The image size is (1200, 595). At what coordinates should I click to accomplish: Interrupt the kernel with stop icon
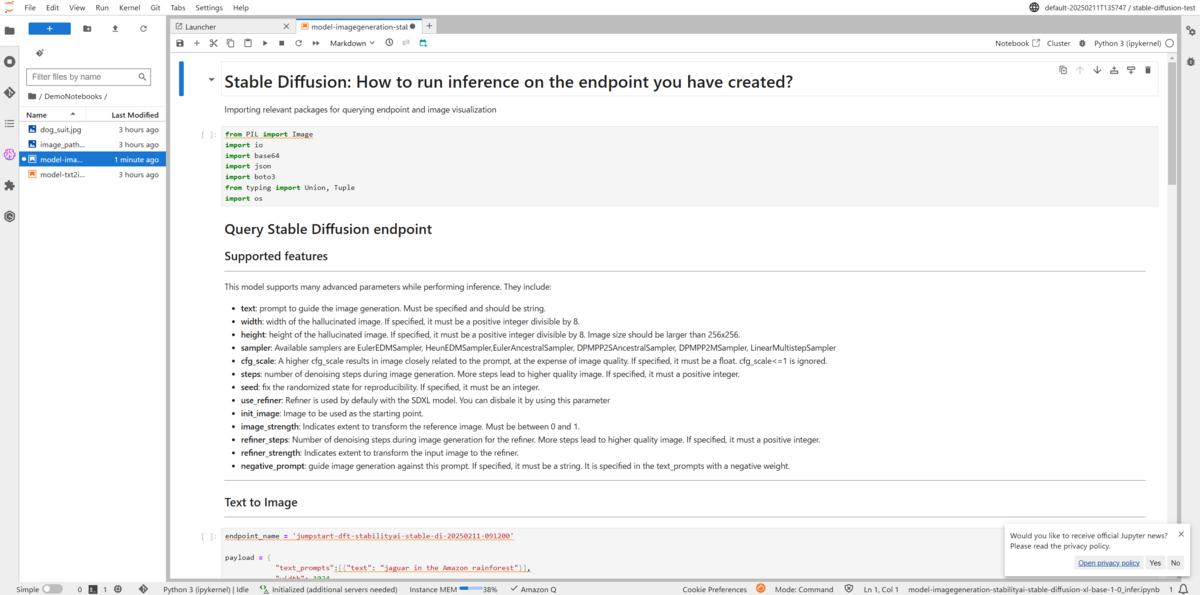tap(282, 43)
